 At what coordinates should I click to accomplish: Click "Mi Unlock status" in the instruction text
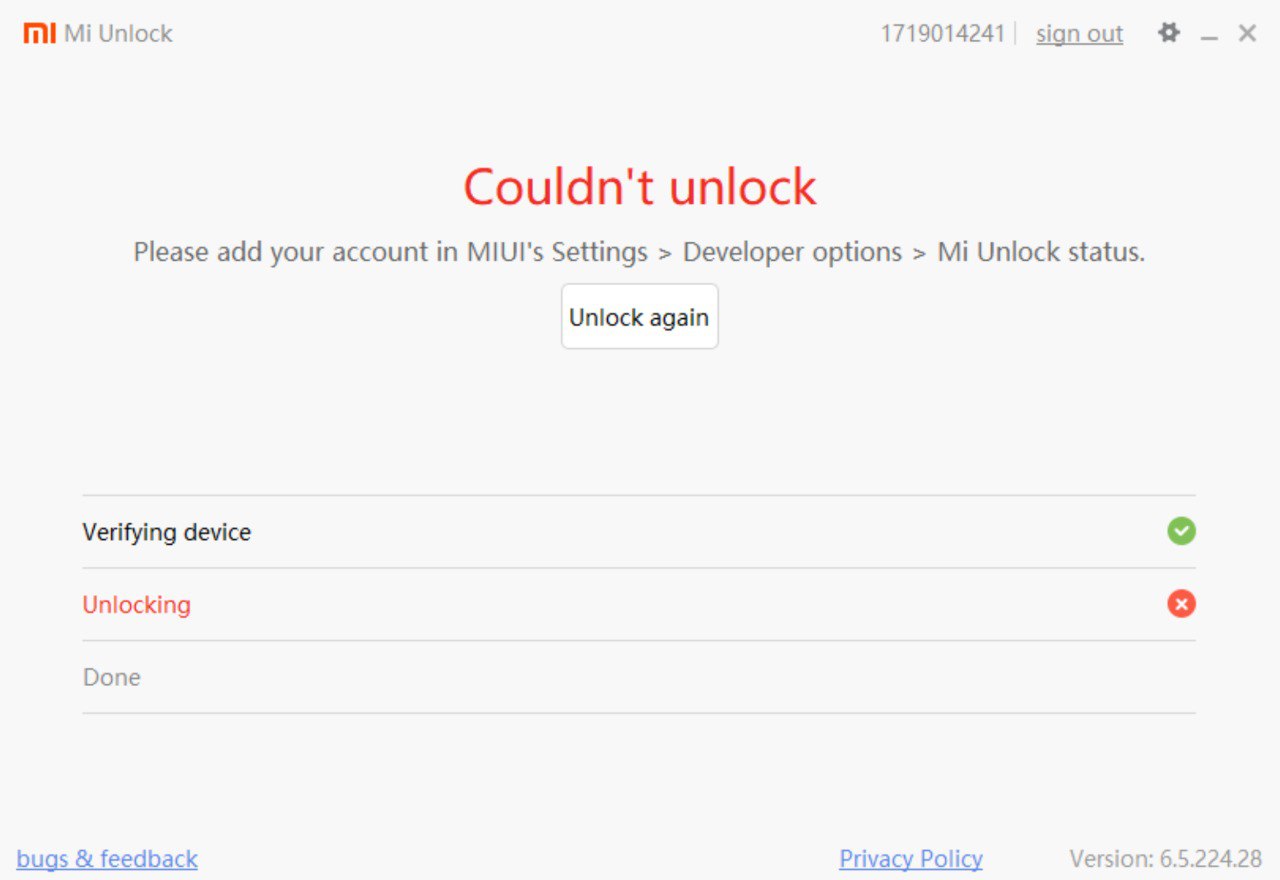[x=1038, y=252]
